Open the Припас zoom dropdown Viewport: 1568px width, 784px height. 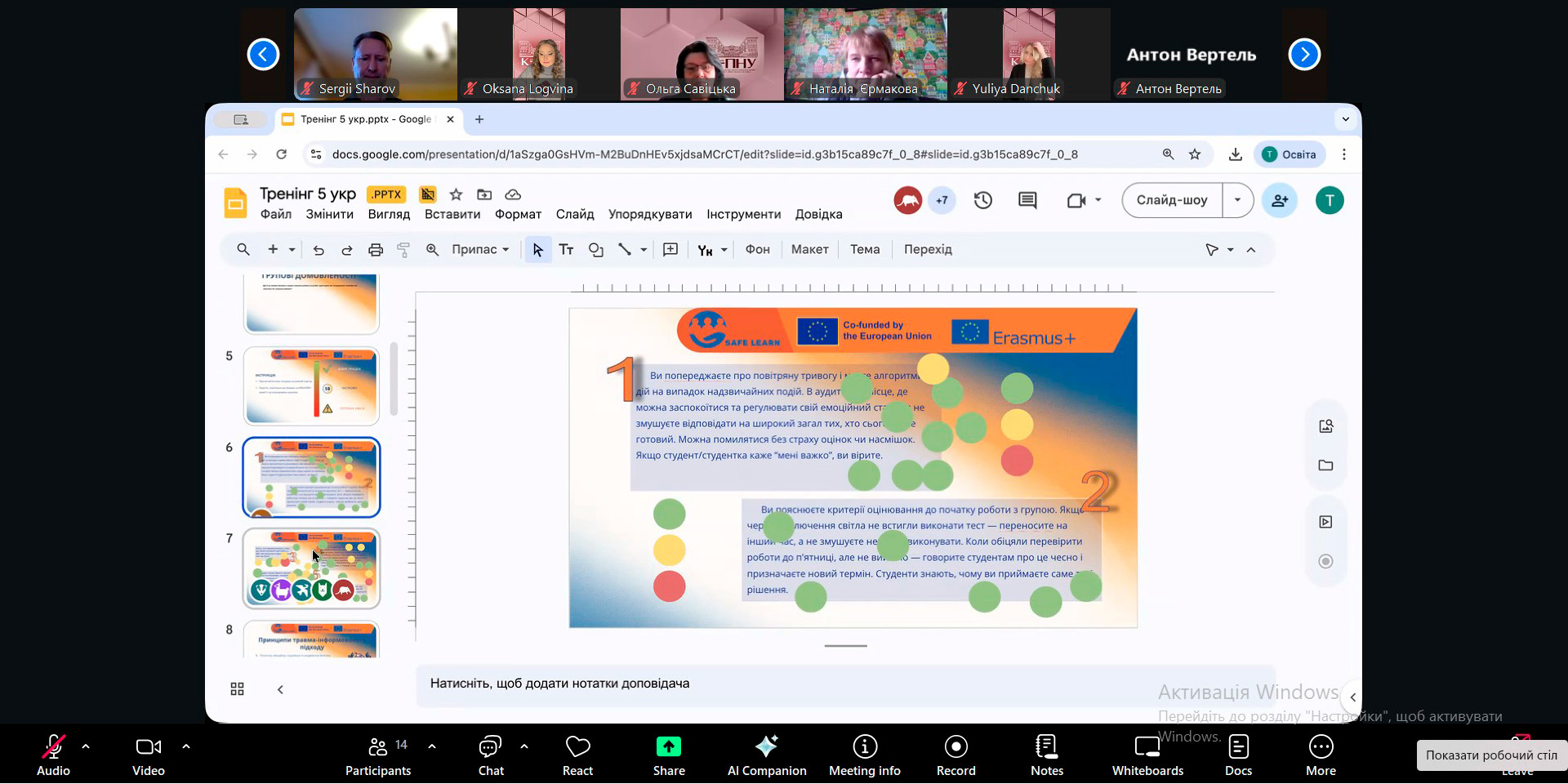pos(480,250)
